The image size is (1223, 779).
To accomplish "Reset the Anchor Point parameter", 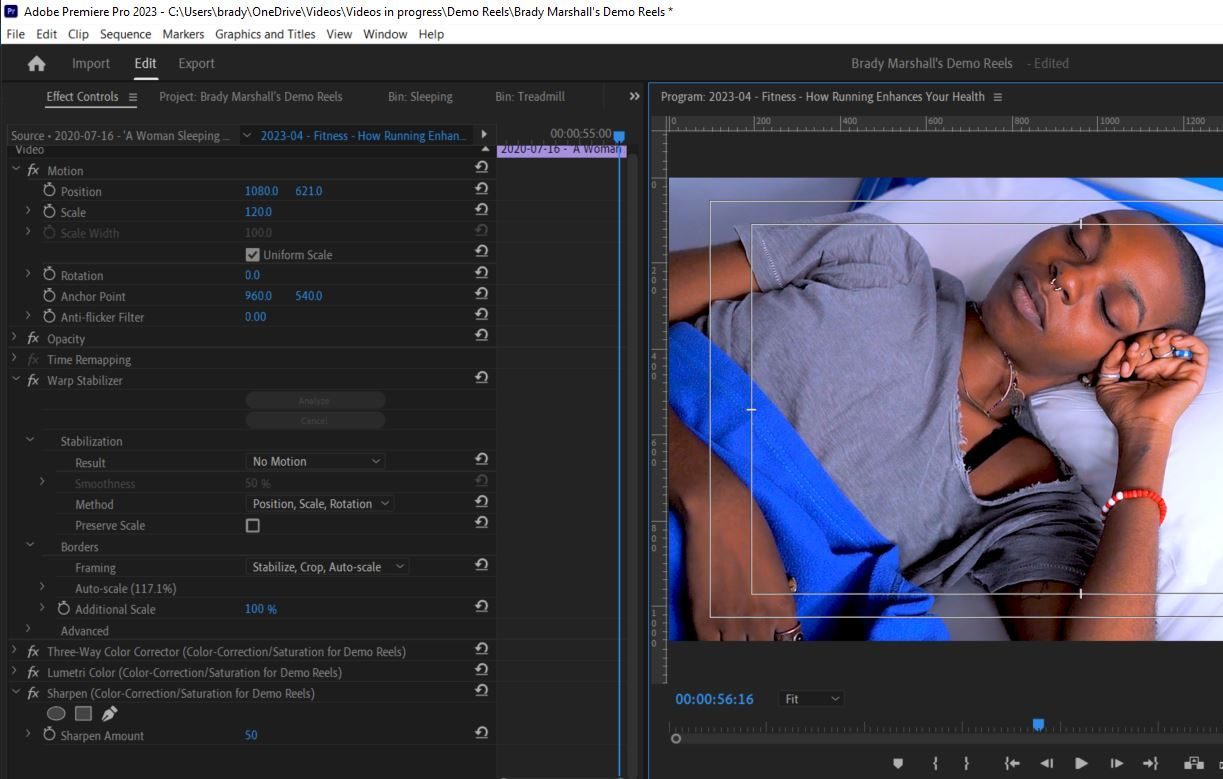I will [481, 294].
